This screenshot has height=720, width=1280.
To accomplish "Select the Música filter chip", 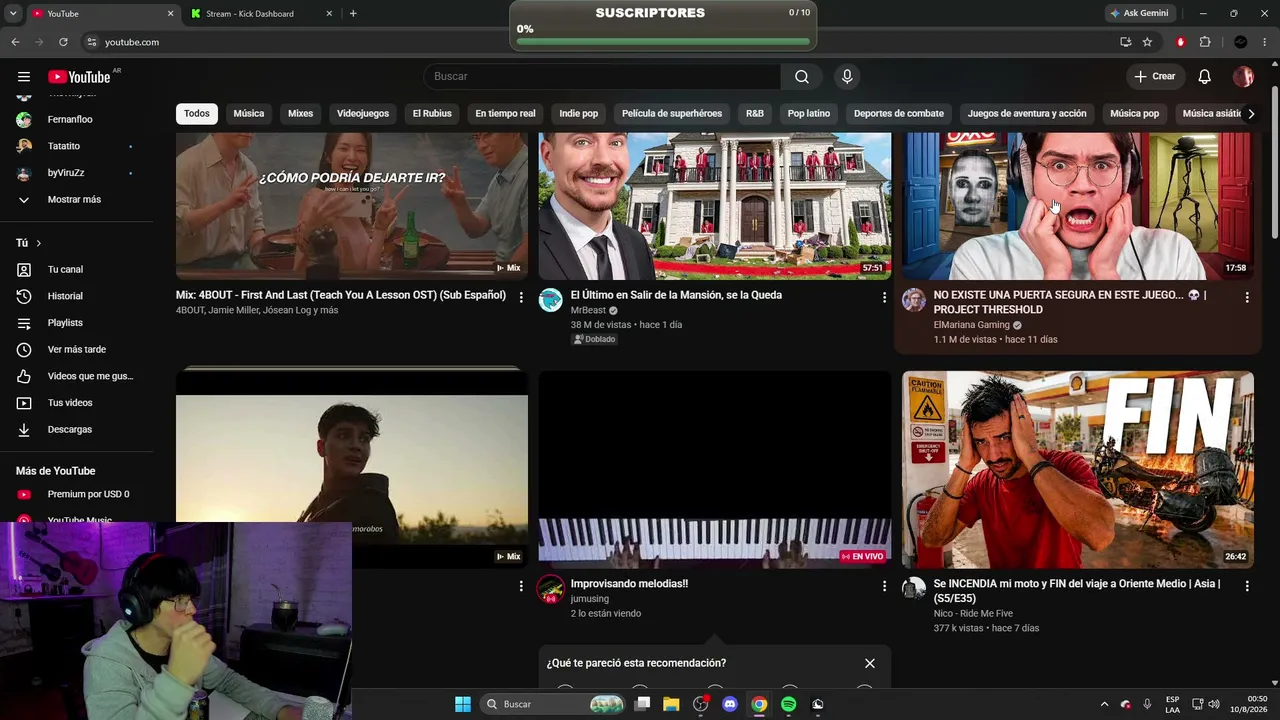I will [249, 114].
